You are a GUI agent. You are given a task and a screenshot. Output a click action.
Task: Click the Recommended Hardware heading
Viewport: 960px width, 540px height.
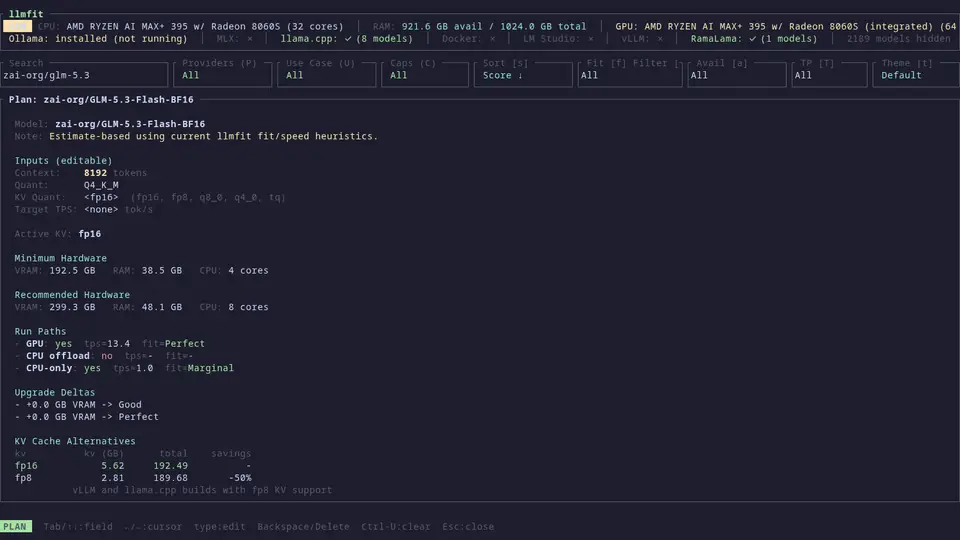(72, 295)
